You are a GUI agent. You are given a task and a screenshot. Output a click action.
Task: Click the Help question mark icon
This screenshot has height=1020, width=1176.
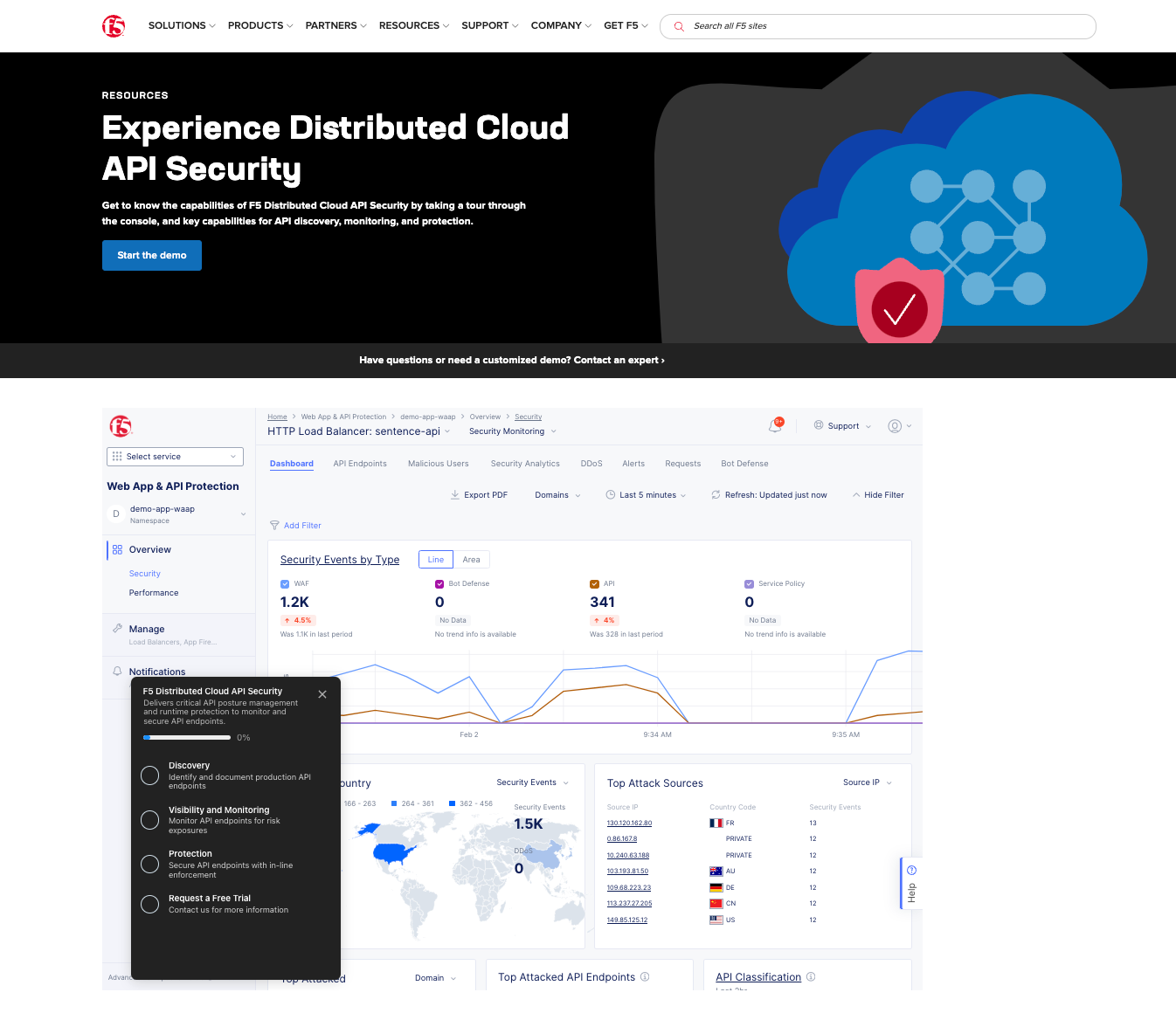[911, 870]
